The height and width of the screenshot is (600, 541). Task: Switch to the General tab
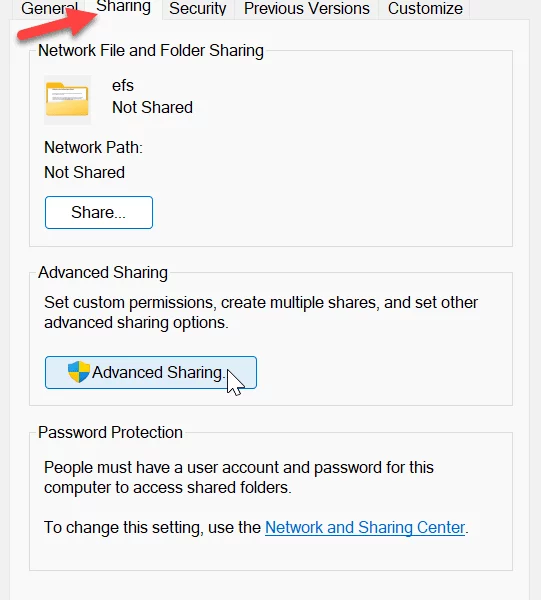tap(49, 9)
